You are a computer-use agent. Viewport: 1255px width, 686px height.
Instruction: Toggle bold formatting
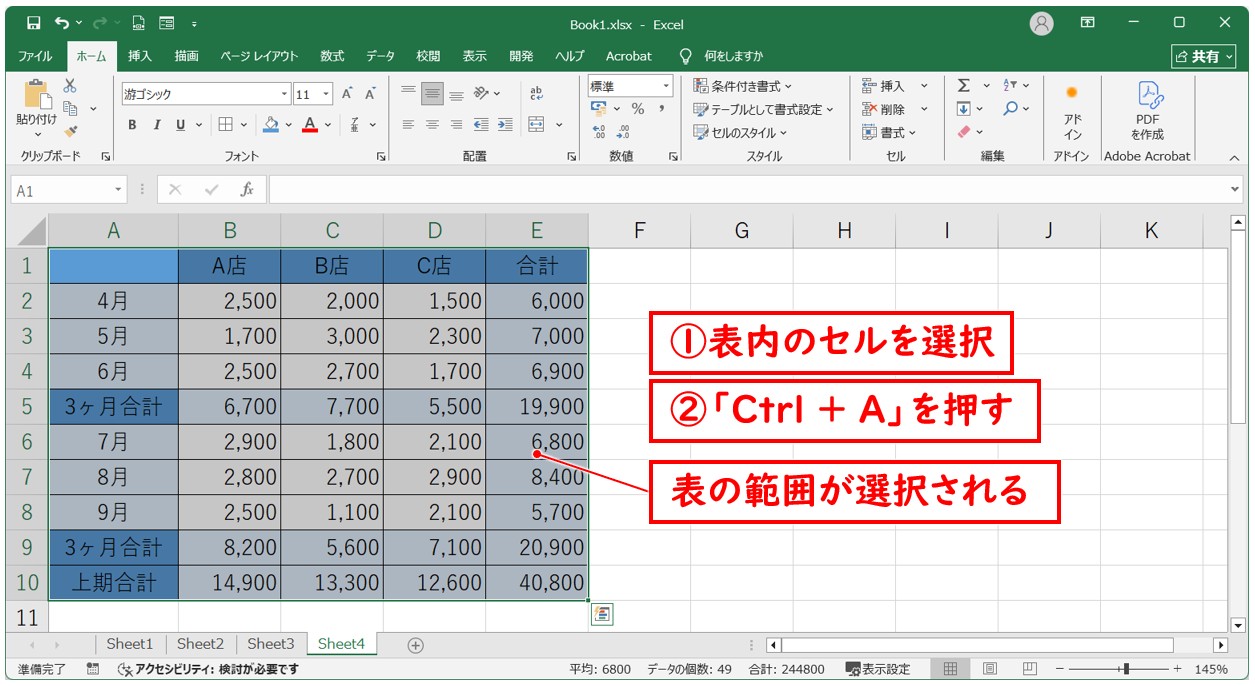[x=132, y=125]
